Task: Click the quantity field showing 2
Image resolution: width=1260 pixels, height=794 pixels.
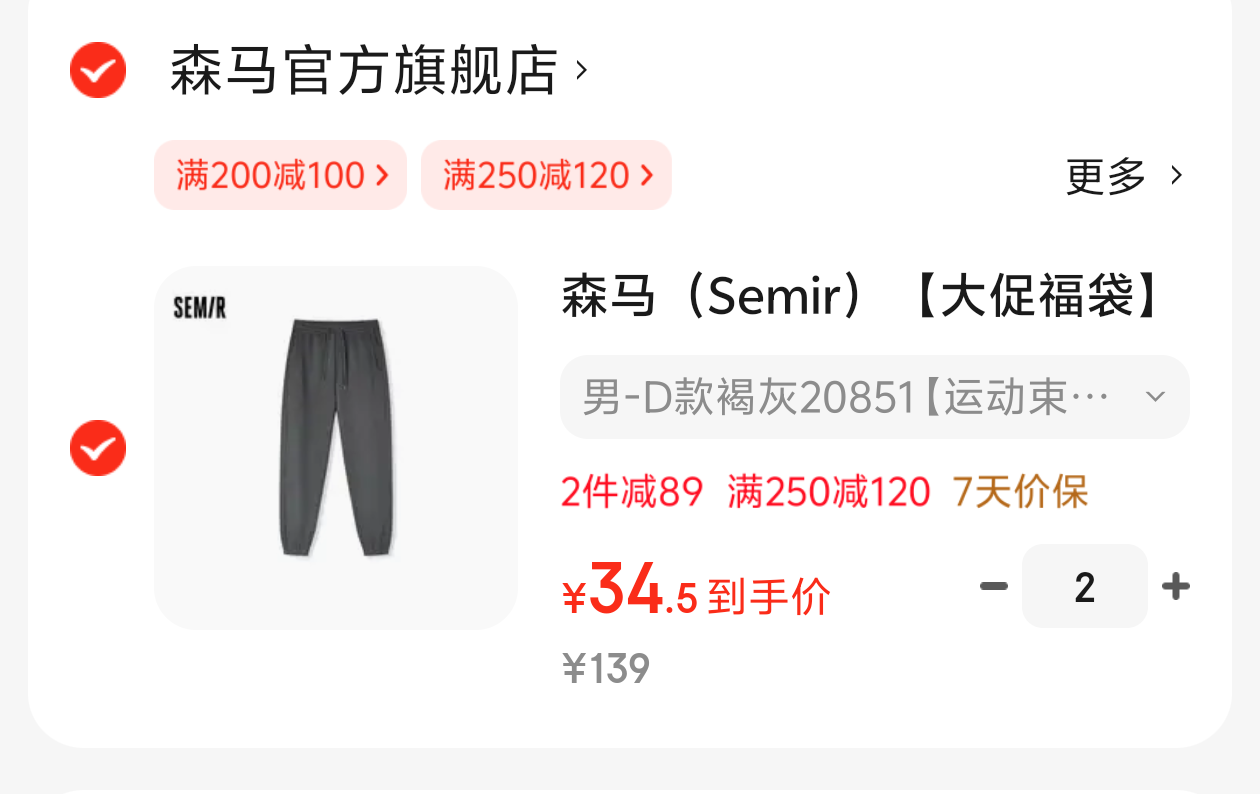Action: [x=1085, y=586]
